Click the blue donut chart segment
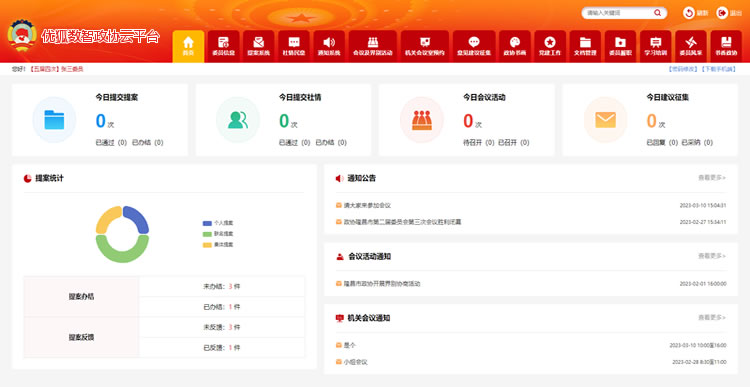Screen dimensions: 750x387 (x=138, y=219)
